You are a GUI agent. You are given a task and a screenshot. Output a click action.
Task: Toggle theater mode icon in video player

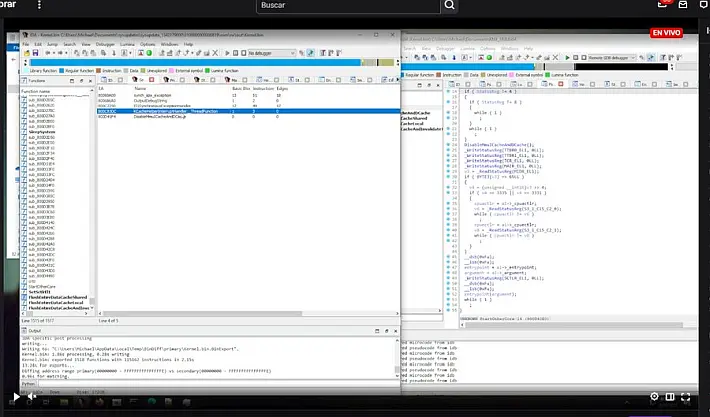(x=670, y=397)
